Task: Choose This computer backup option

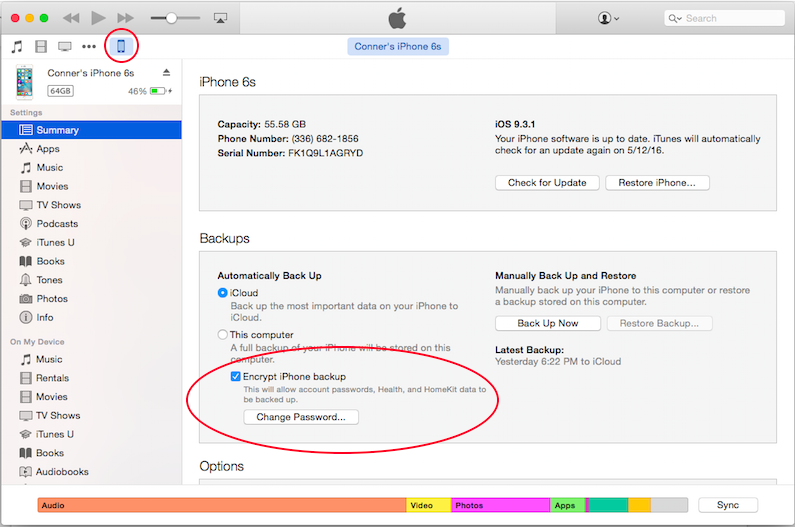Action: click(223, 335)
